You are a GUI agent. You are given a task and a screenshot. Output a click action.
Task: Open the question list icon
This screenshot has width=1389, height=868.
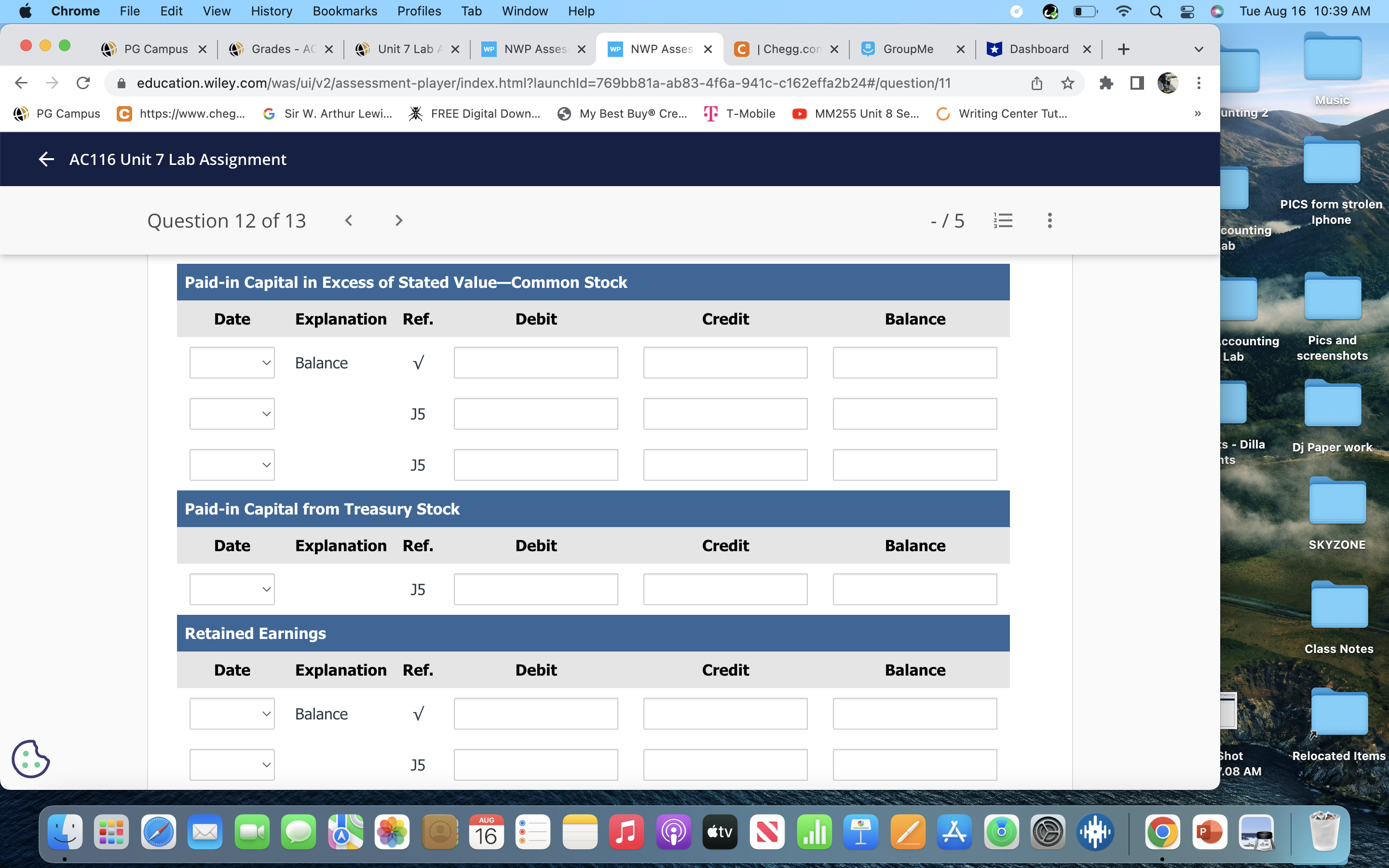point(1003,220)
